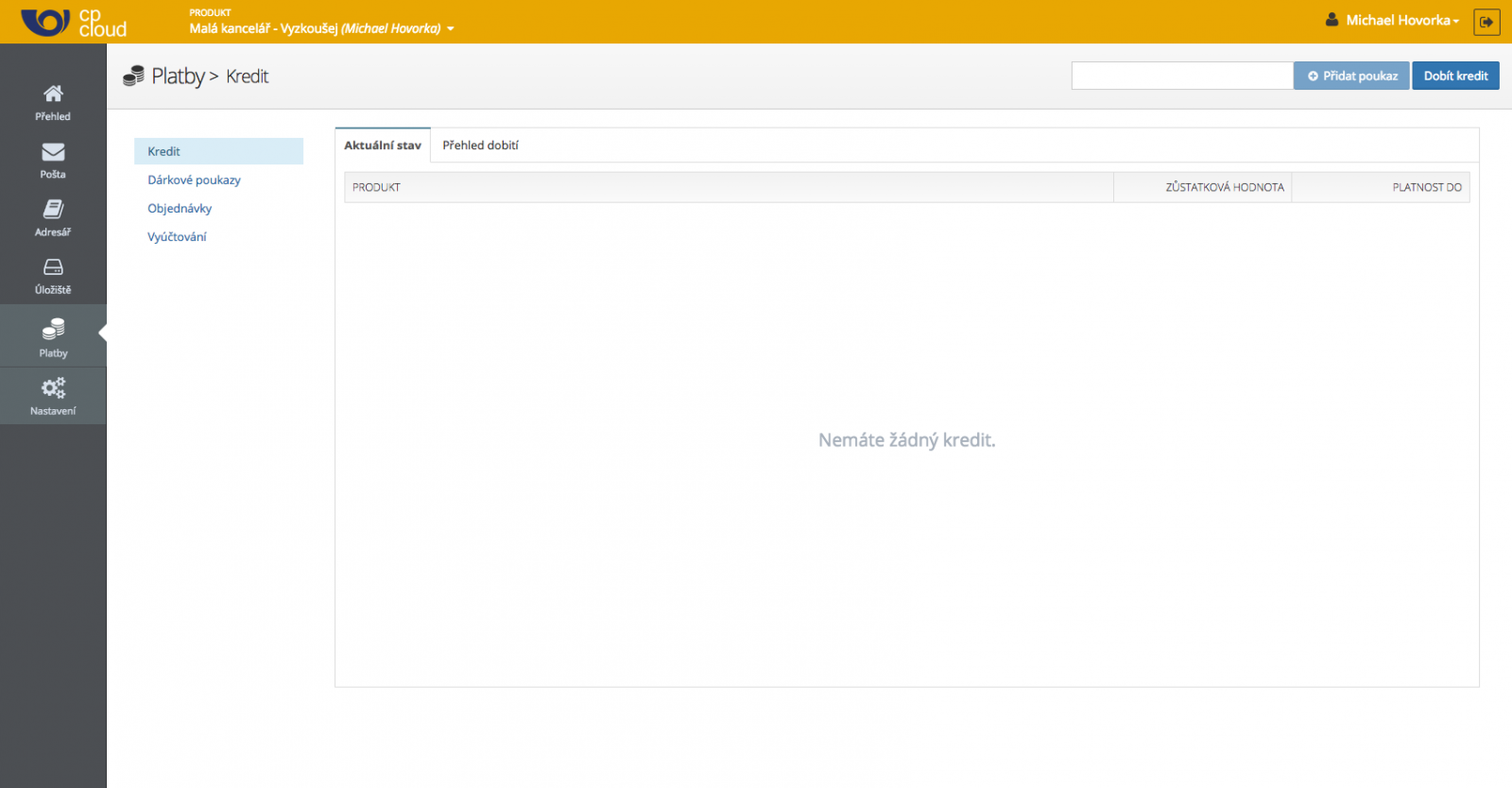The height and width of the screenshot is (788, 1512).
Task: Open Vyúčtování in the submenu
Action: pyautogui.click(x=177, y=236)
